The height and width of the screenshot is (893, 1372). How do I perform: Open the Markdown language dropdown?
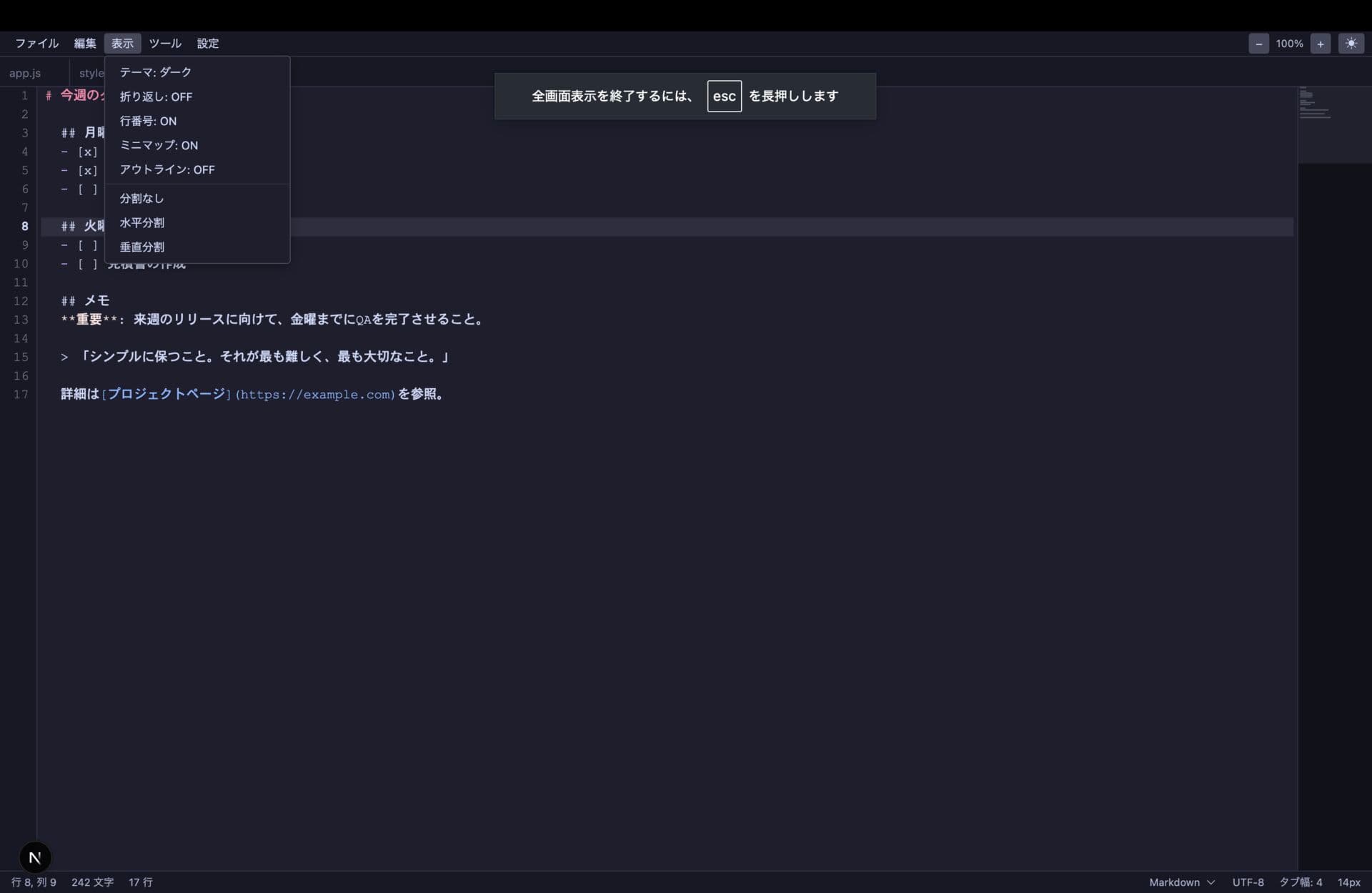click(x=1181, y=882)
